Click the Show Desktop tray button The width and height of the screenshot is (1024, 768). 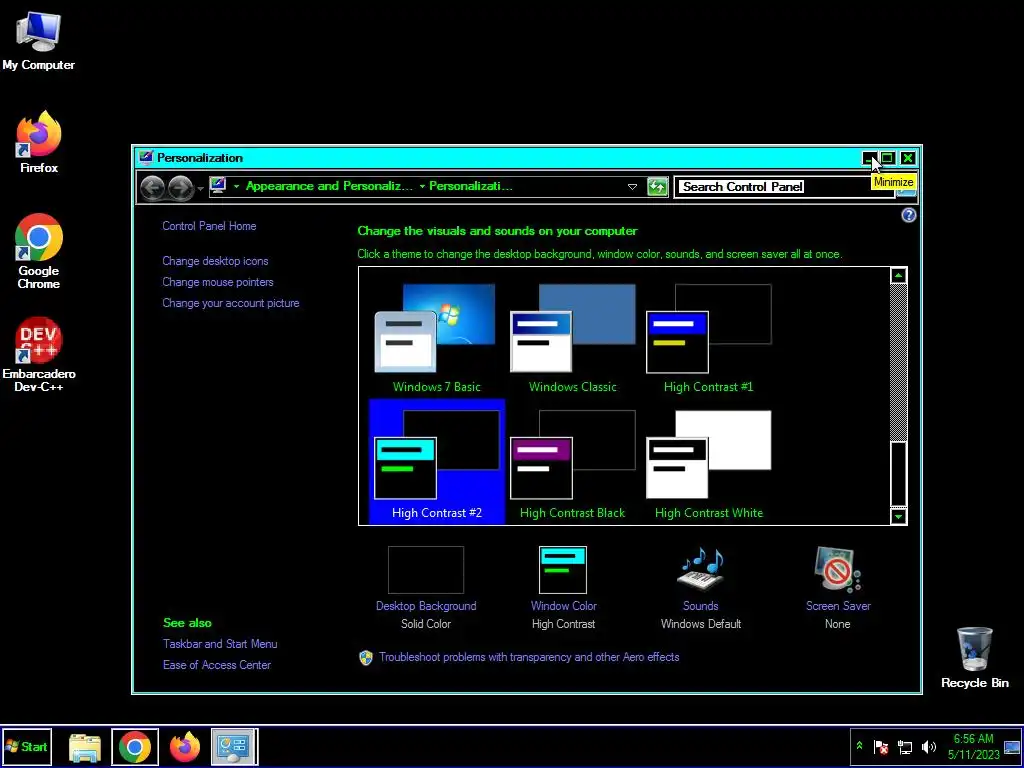point(1012,747)
